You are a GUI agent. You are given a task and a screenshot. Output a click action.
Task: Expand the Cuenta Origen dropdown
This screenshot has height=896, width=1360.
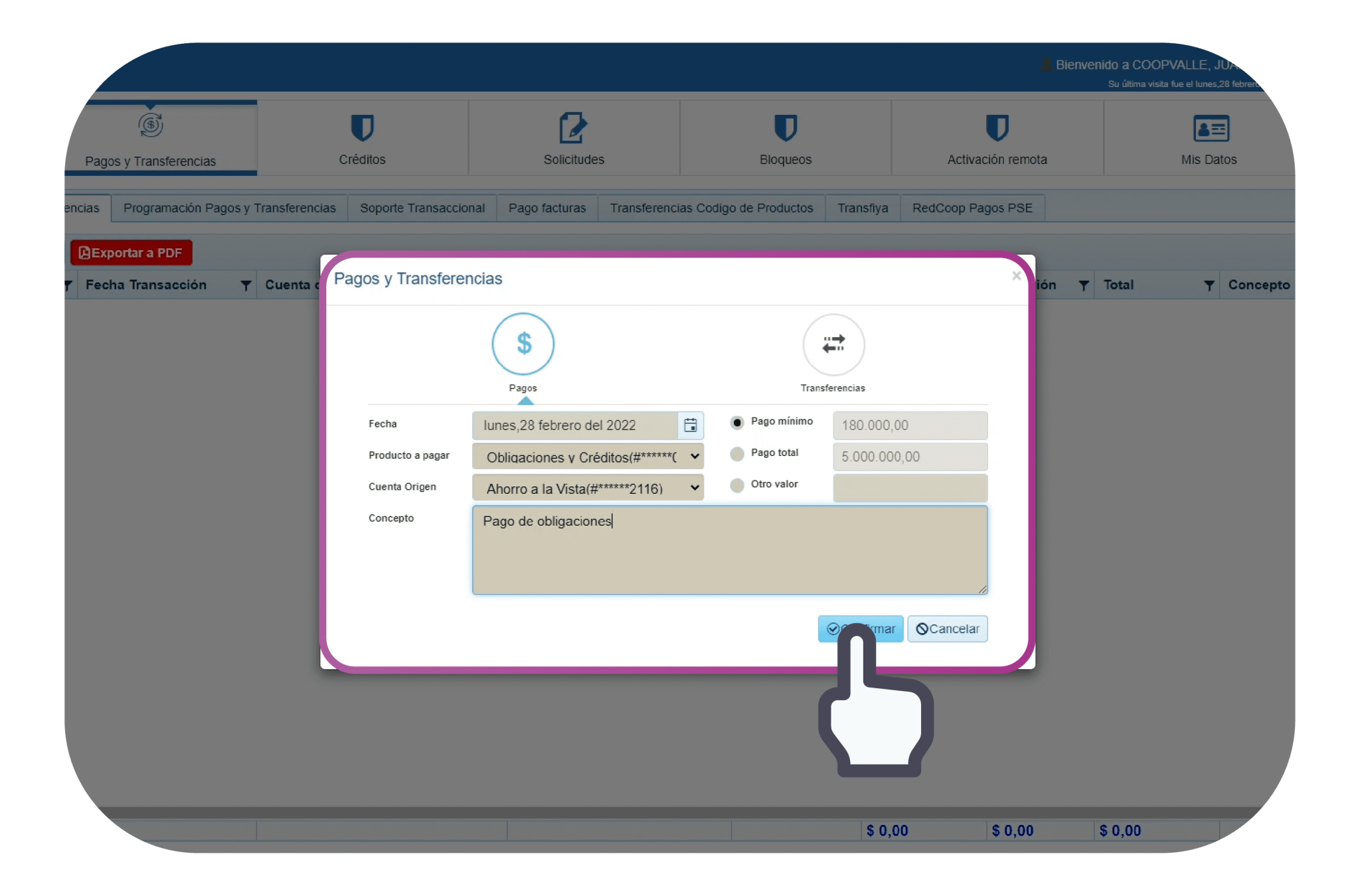588,488
